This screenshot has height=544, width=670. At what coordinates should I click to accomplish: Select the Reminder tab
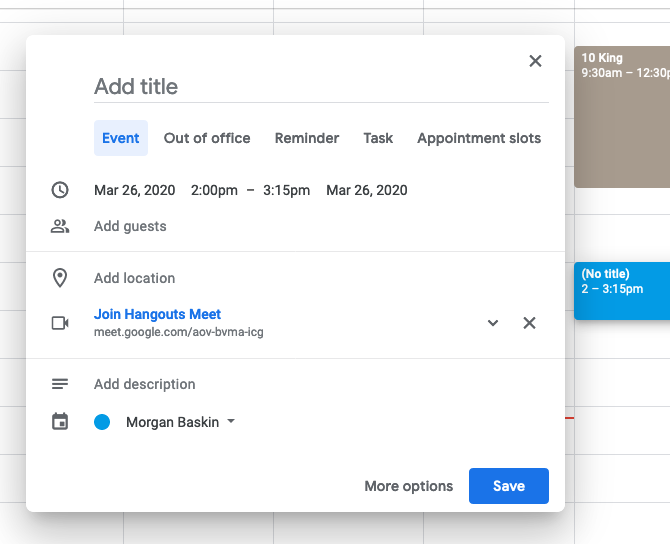pos(307,138)
